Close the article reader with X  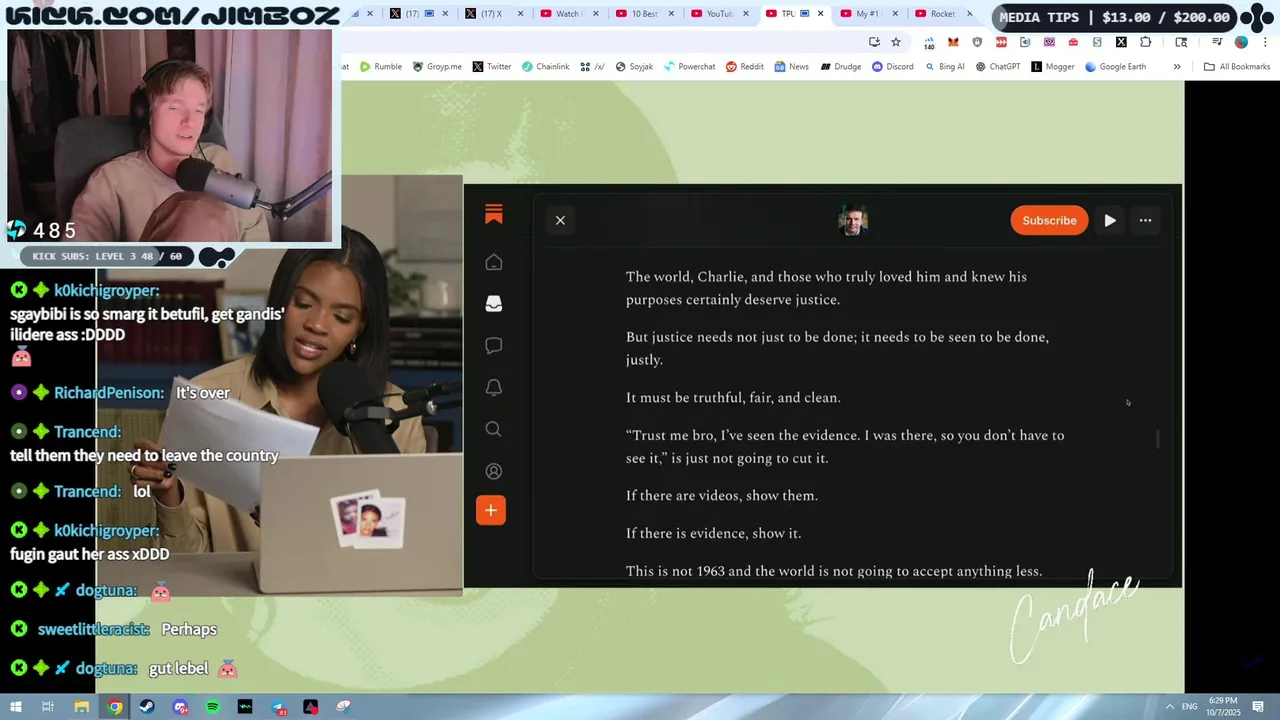(560, 220)
